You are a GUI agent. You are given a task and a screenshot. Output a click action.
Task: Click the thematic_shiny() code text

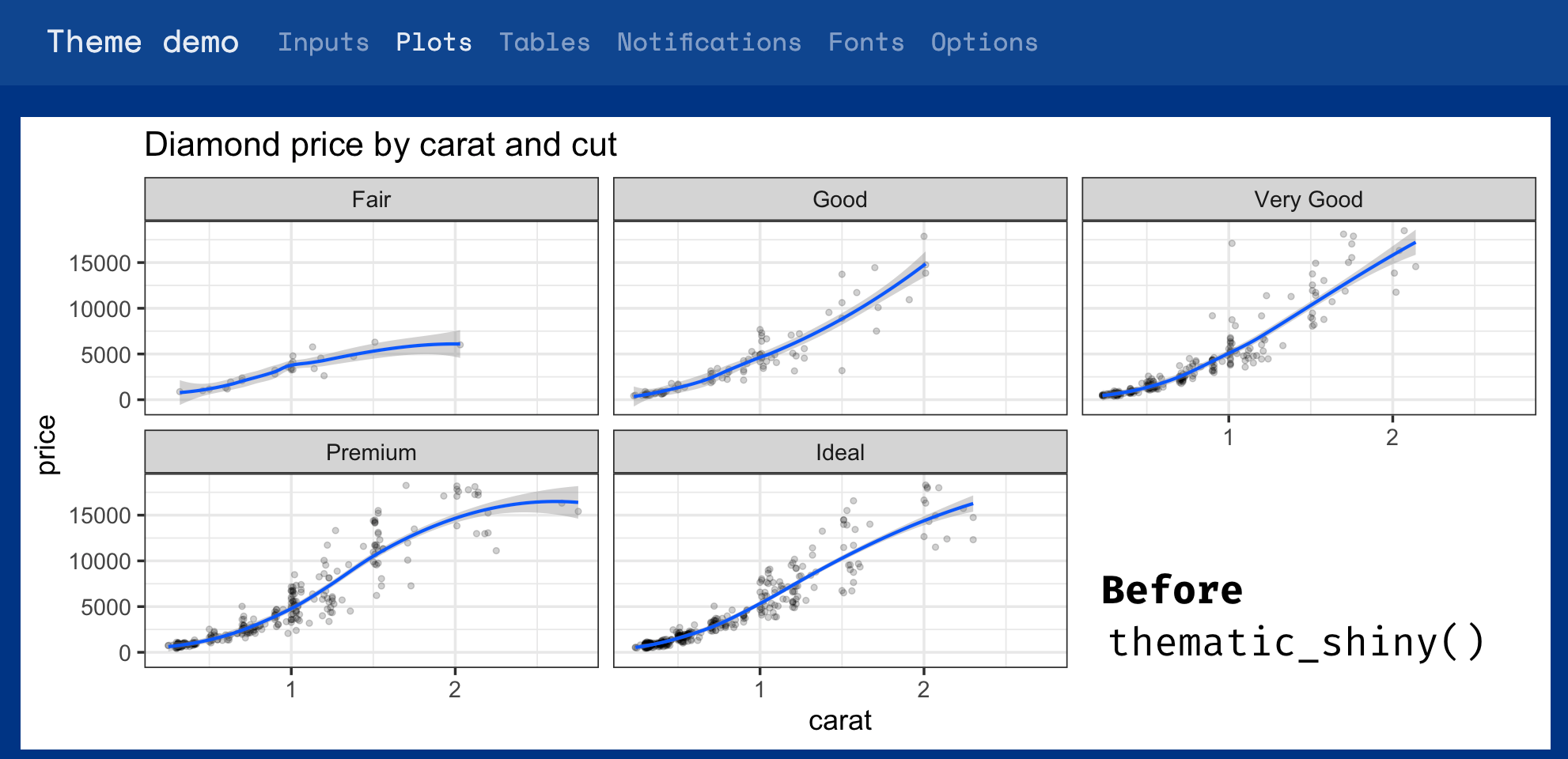(1296, 642)
